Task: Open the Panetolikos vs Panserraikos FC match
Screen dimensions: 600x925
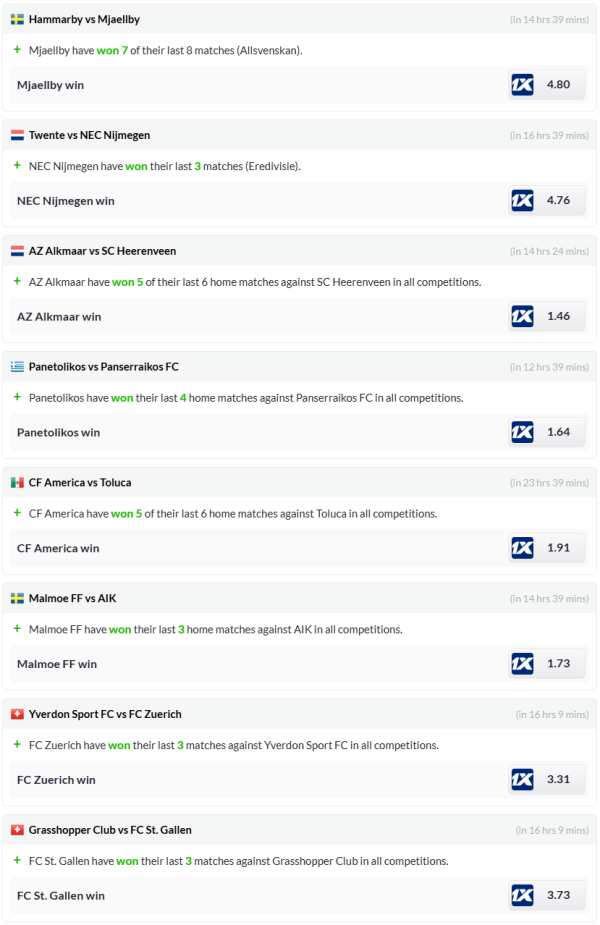Action: tap(103, 367)
